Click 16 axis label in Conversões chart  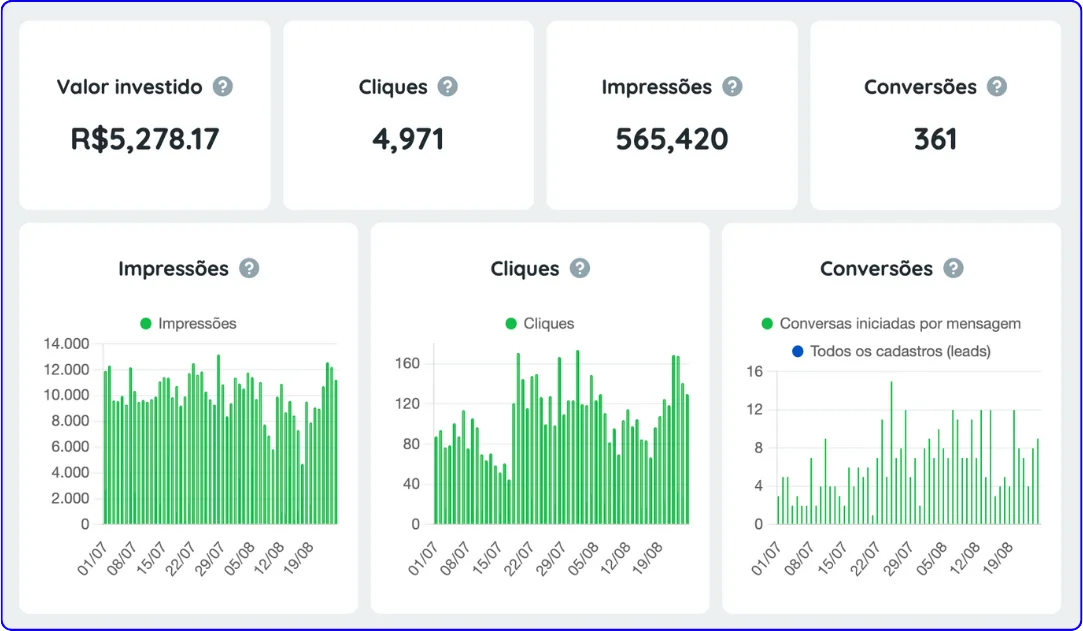tap(754, 371)
